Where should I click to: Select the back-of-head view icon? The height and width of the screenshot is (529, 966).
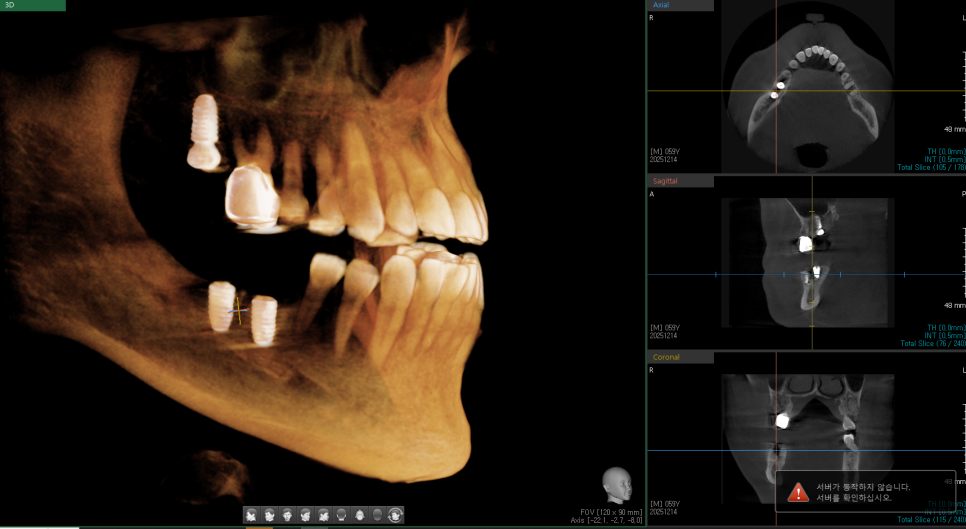click(x=341, y=515)
